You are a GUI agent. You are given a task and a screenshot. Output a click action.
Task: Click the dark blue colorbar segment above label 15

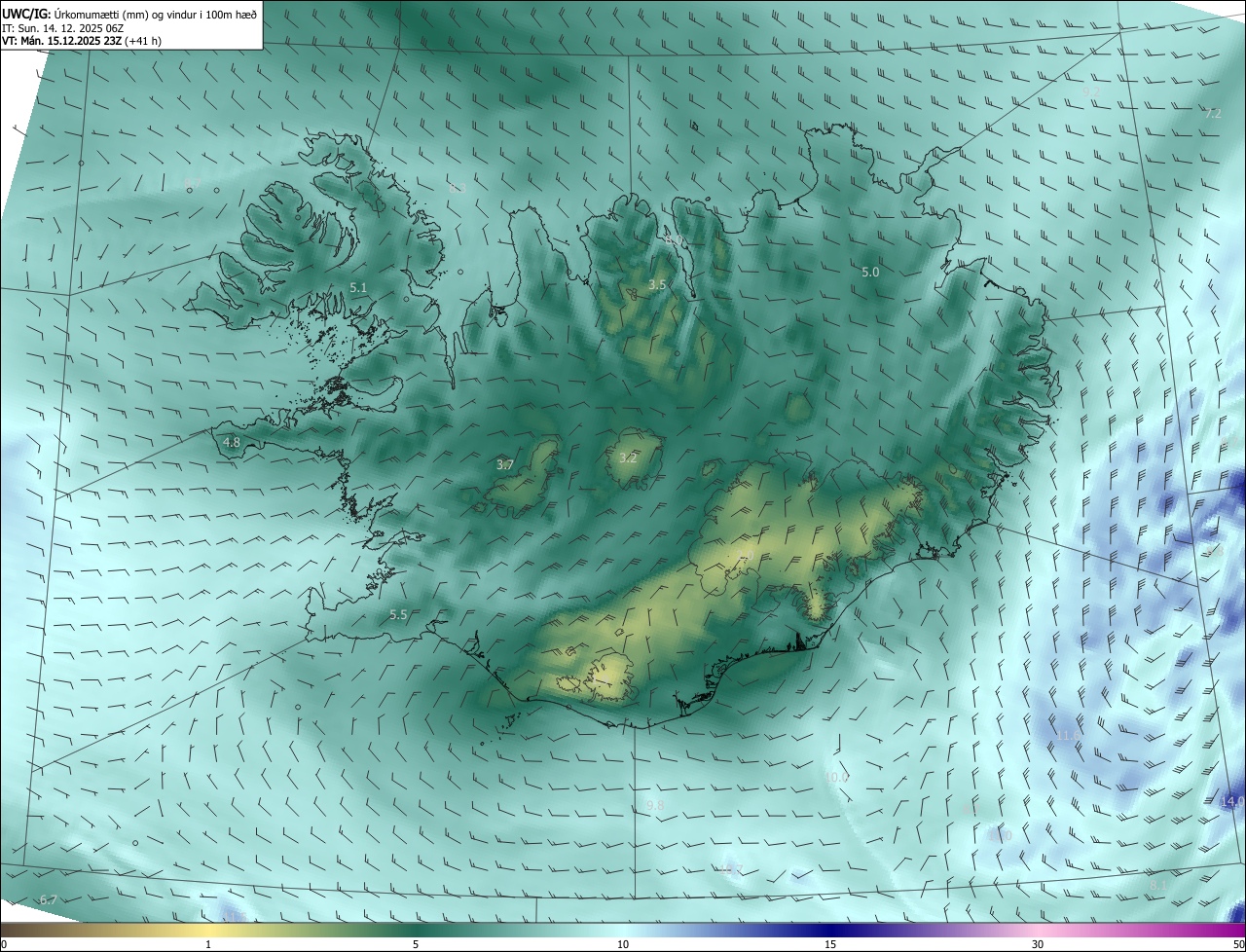[x=830, y=930]
